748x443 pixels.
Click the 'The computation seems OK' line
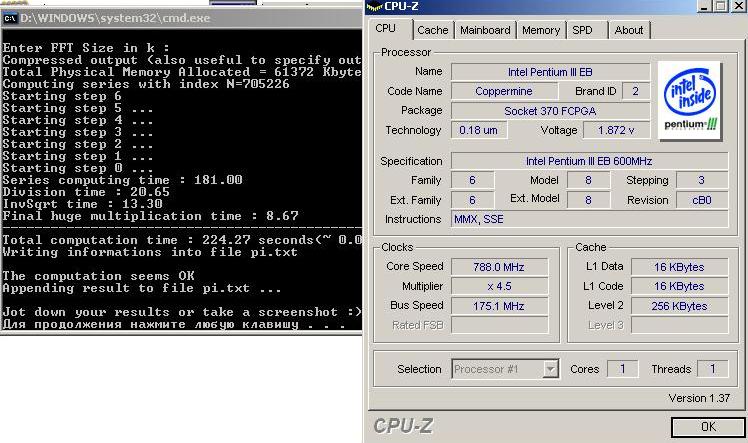[99, 276]
